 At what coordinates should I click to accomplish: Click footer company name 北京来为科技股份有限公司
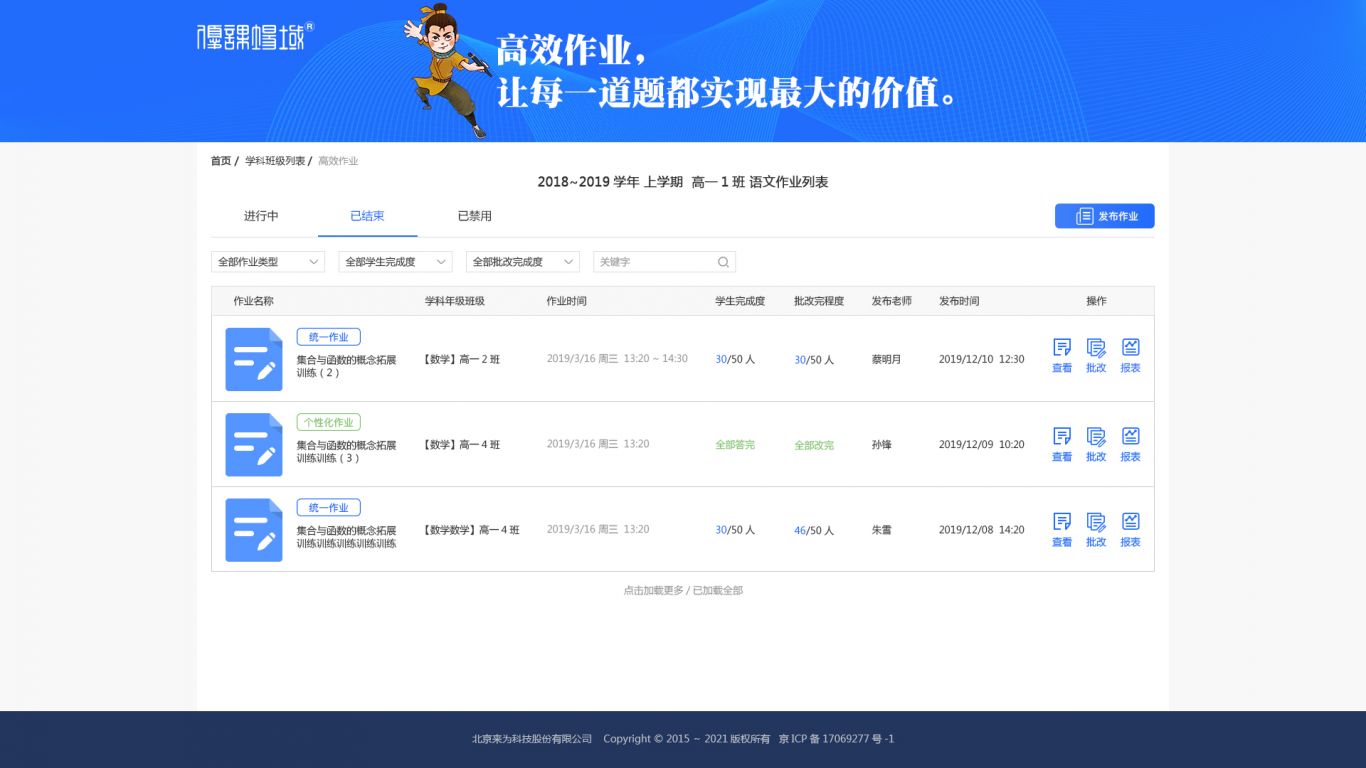pos(532,739)
